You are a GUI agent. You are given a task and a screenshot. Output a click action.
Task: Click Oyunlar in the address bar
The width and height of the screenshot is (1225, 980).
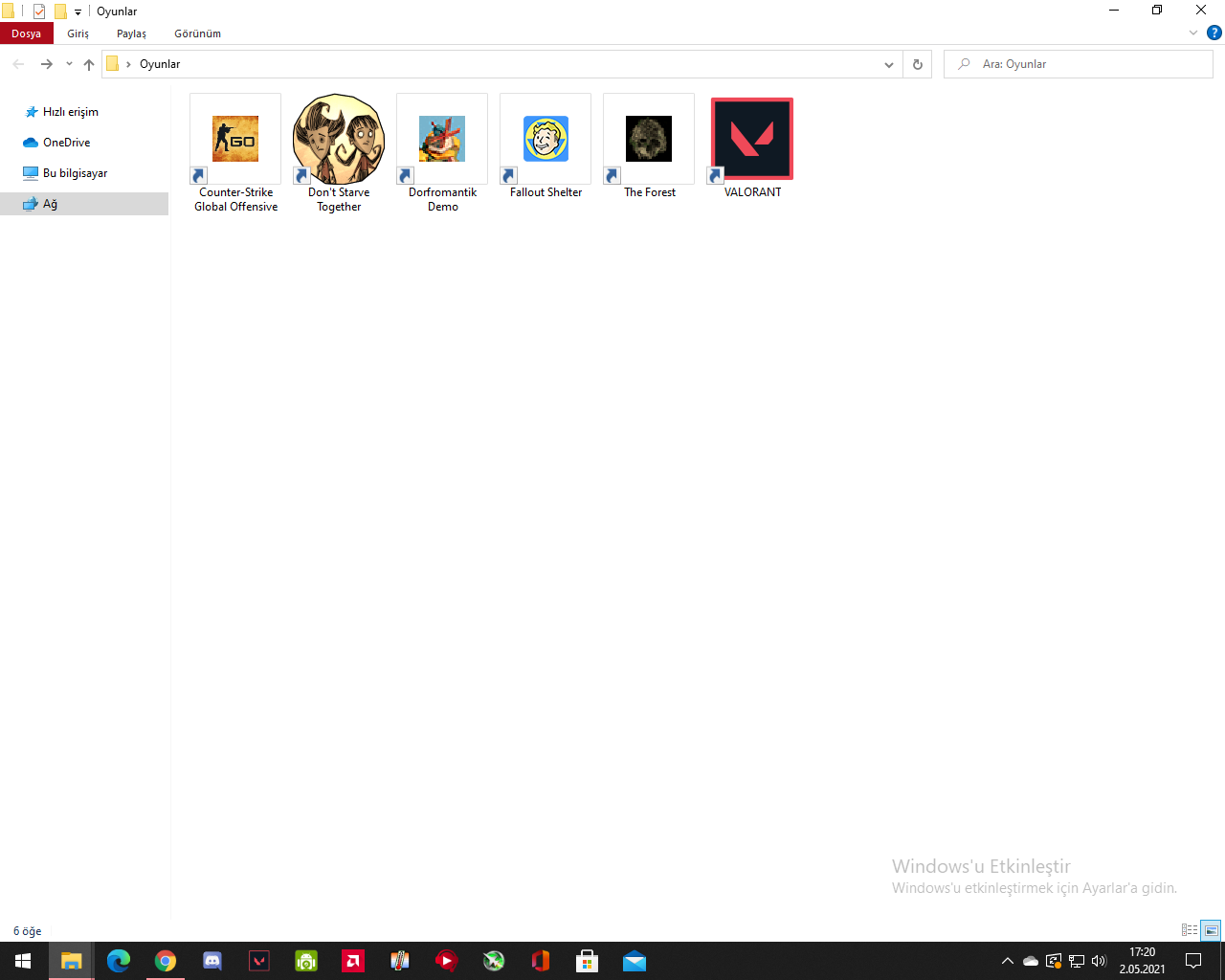(160, 64)
